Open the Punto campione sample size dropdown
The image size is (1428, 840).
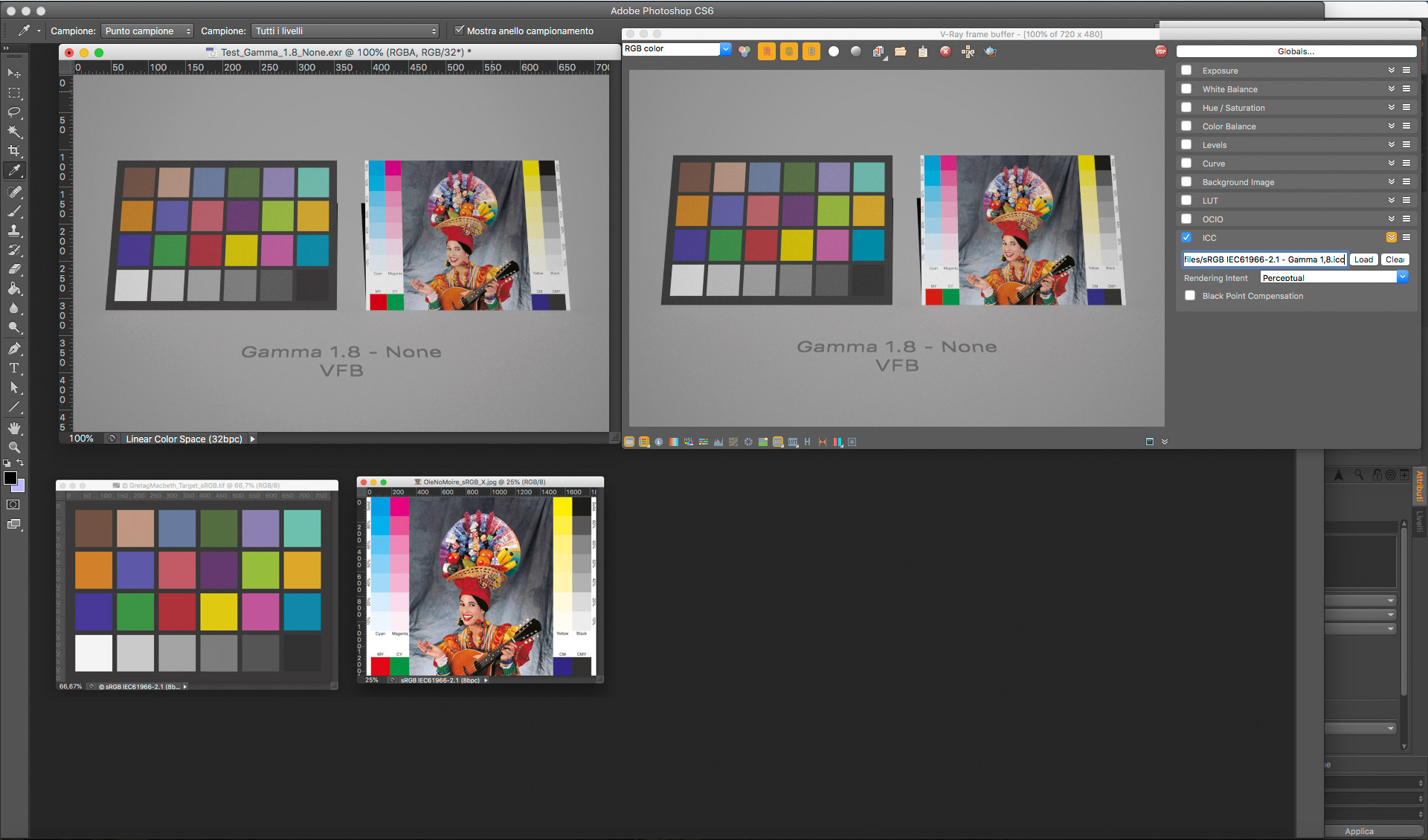coord(147,30)
